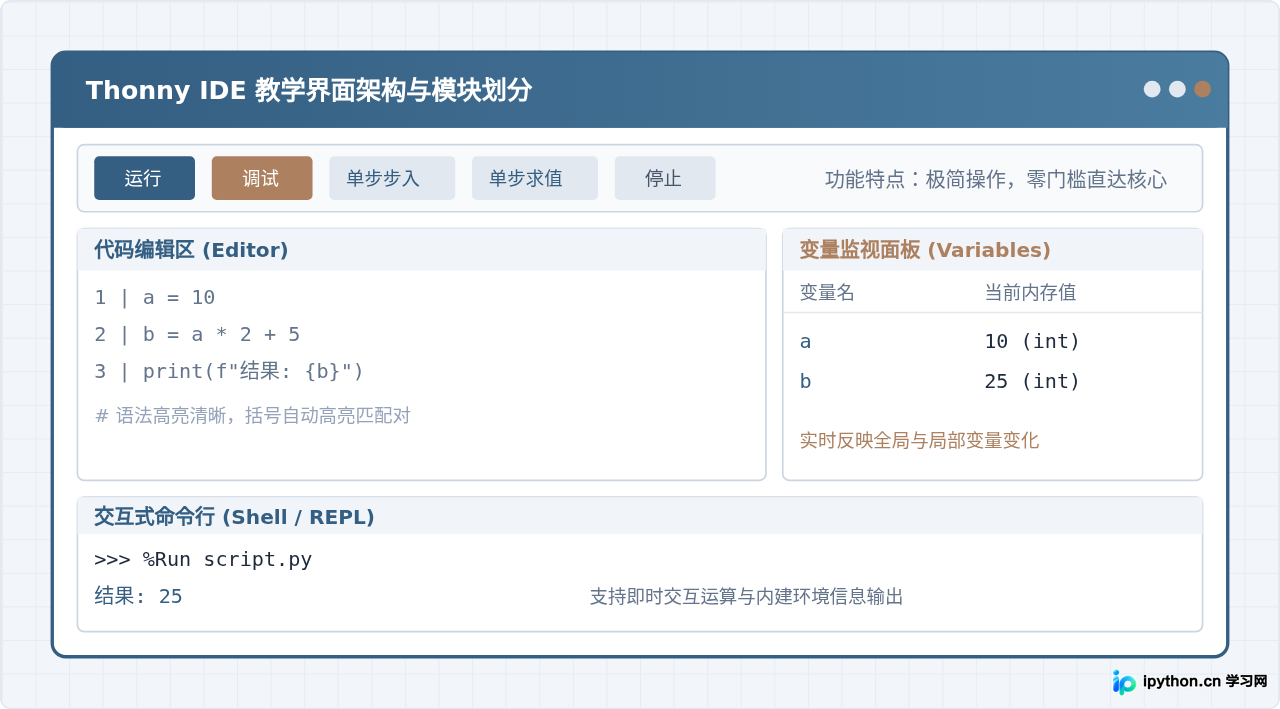The width and height of the screenshot is (1280, 709).
Task: Click the 变量名 column header
Action: tap(827, 293)
